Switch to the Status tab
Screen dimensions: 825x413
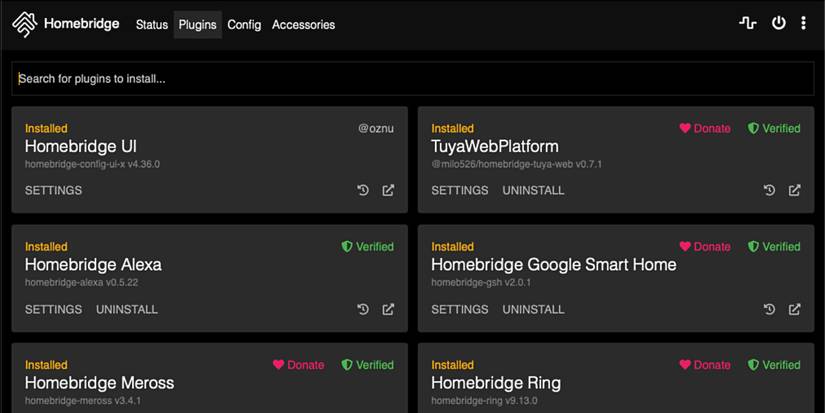152,24
